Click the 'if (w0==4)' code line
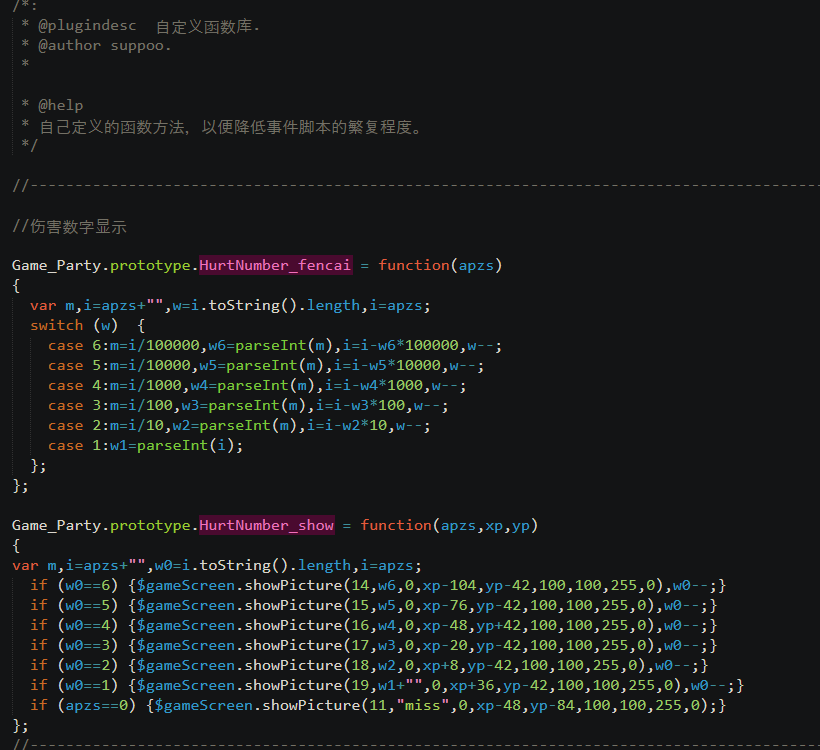Image resolution: width=820 pixels, height=750 pixels. click(373, 625)
